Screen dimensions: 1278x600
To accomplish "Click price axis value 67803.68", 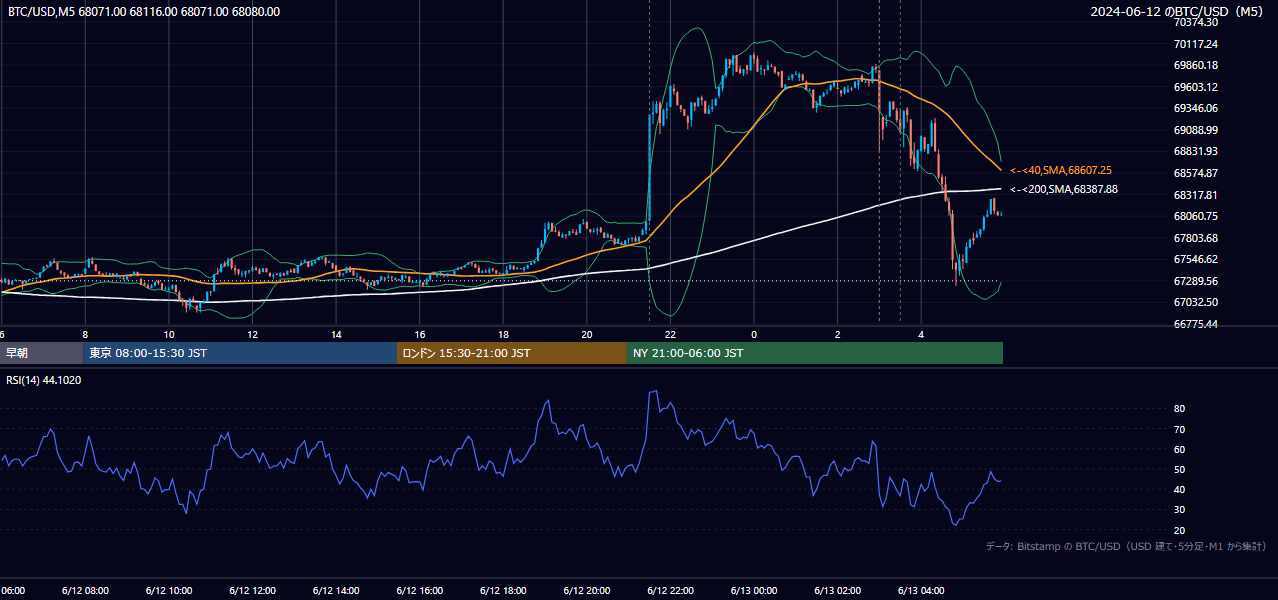I will coord(1195,238).
